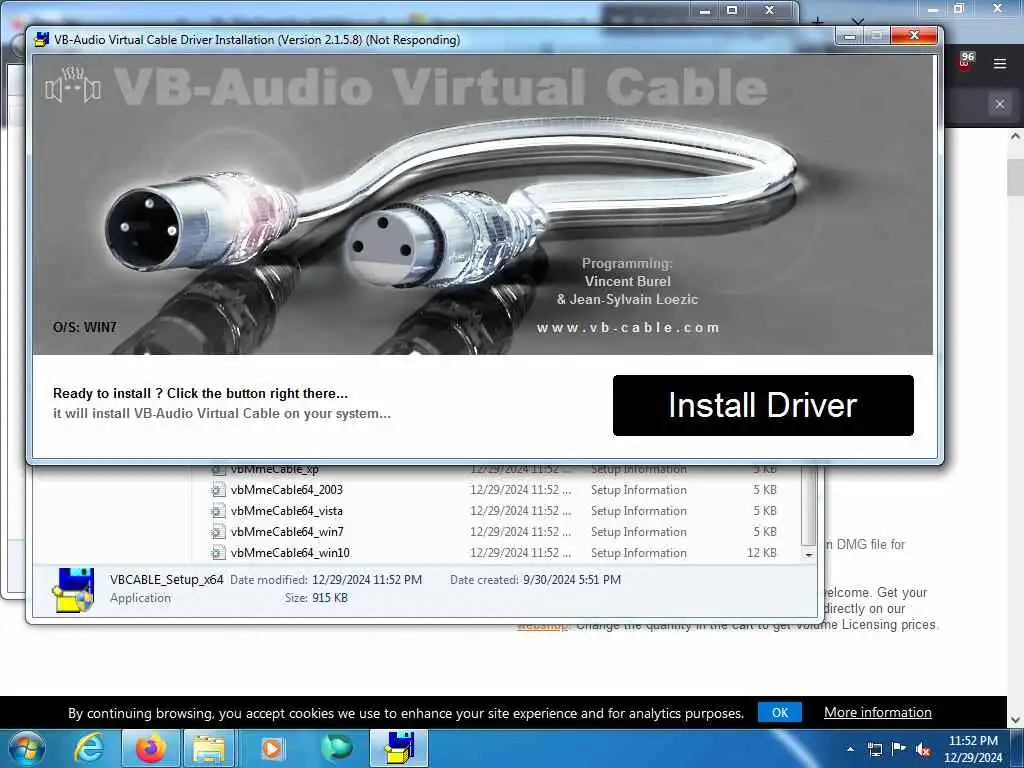The width and height of the screenshot is (1024, 768).
Task: Minimize the VB-Audio installer window
Action: [850, 35]
